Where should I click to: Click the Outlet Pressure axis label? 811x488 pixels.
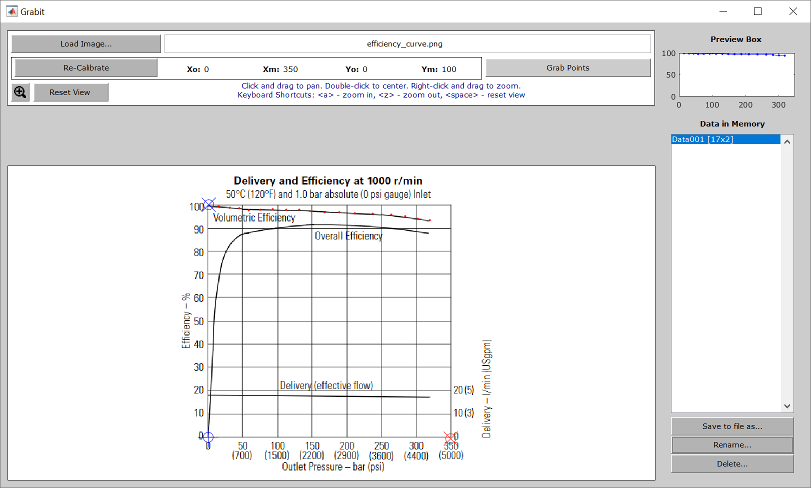(333, 467)
